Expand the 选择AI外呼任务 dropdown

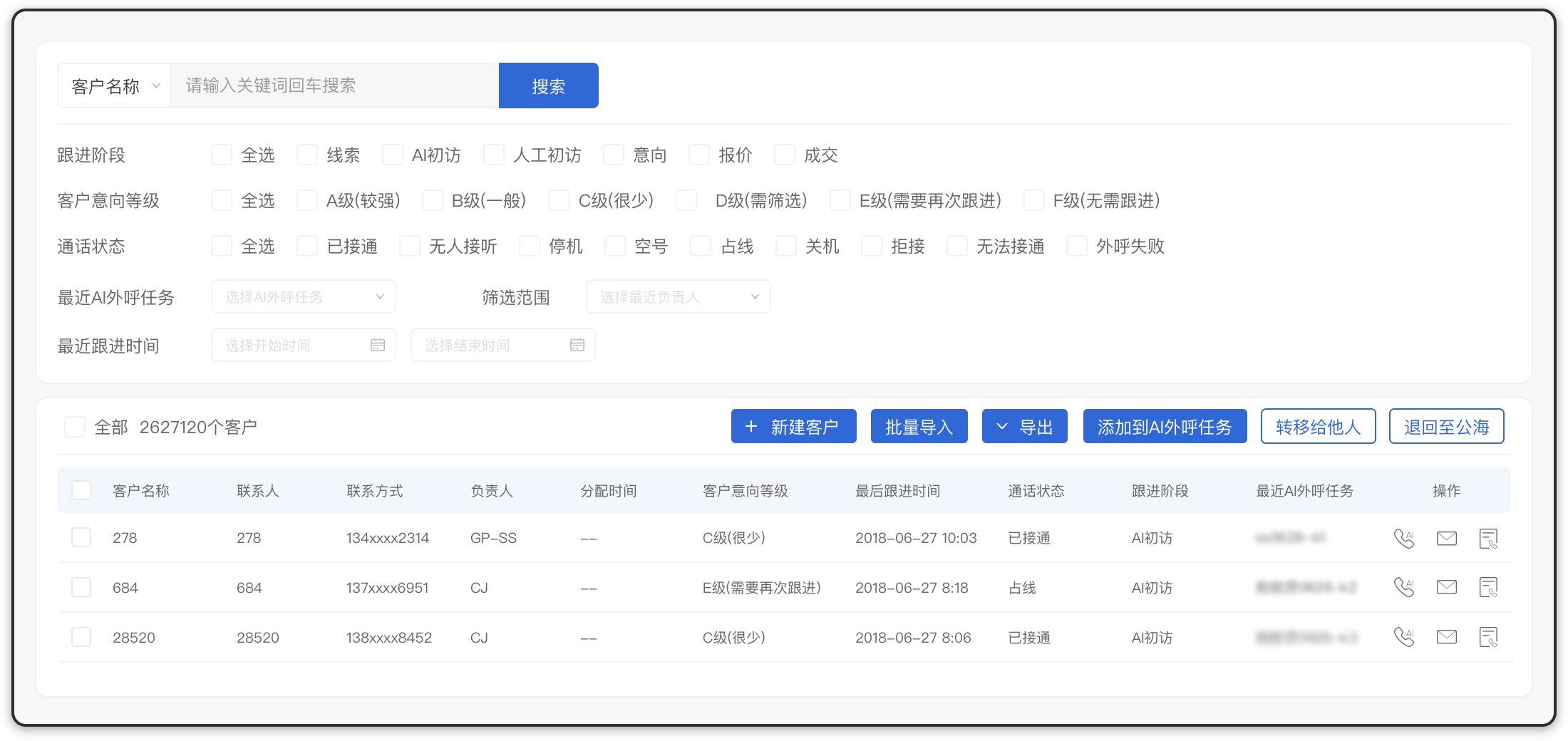coord(303,296)
